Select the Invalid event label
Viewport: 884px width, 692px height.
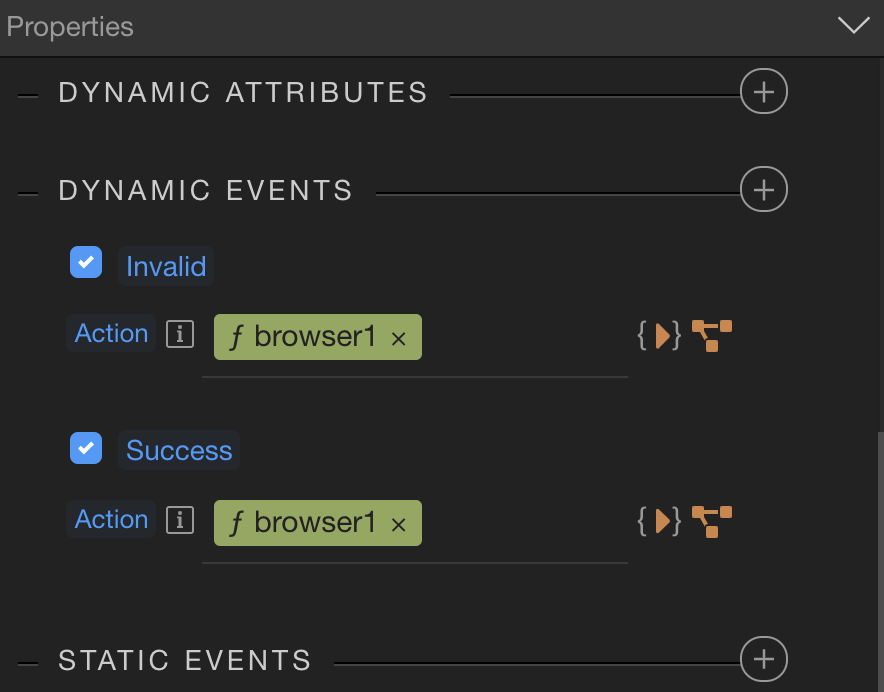click(x=166, y=266)
